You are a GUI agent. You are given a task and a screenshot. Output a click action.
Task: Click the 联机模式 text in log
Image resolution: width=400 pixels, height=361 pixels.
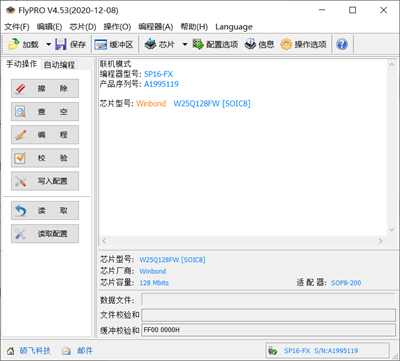tap(115, 64)
